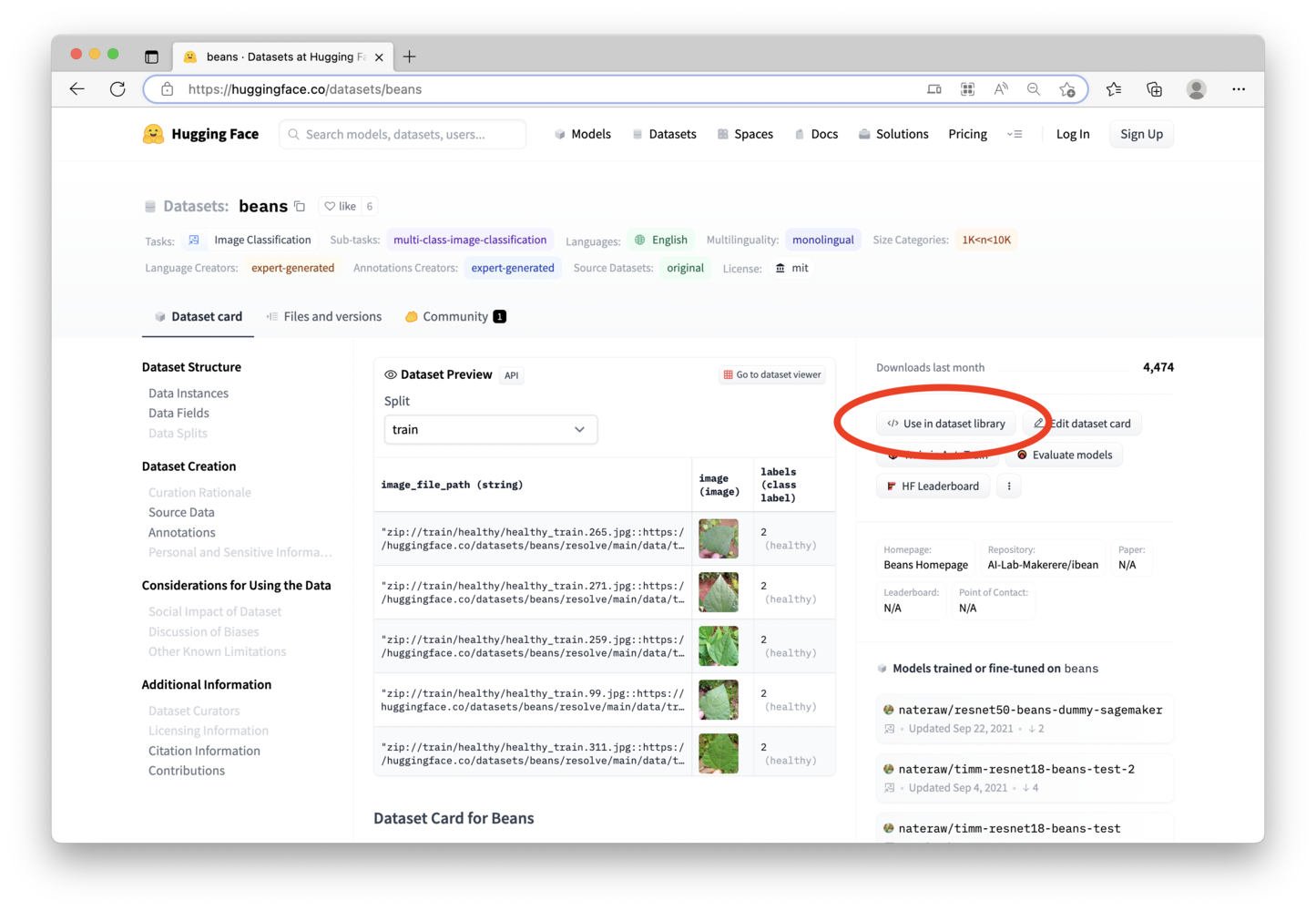Open the Datasets nav item
1316x911 pixels.
click(x=664, y=134)
